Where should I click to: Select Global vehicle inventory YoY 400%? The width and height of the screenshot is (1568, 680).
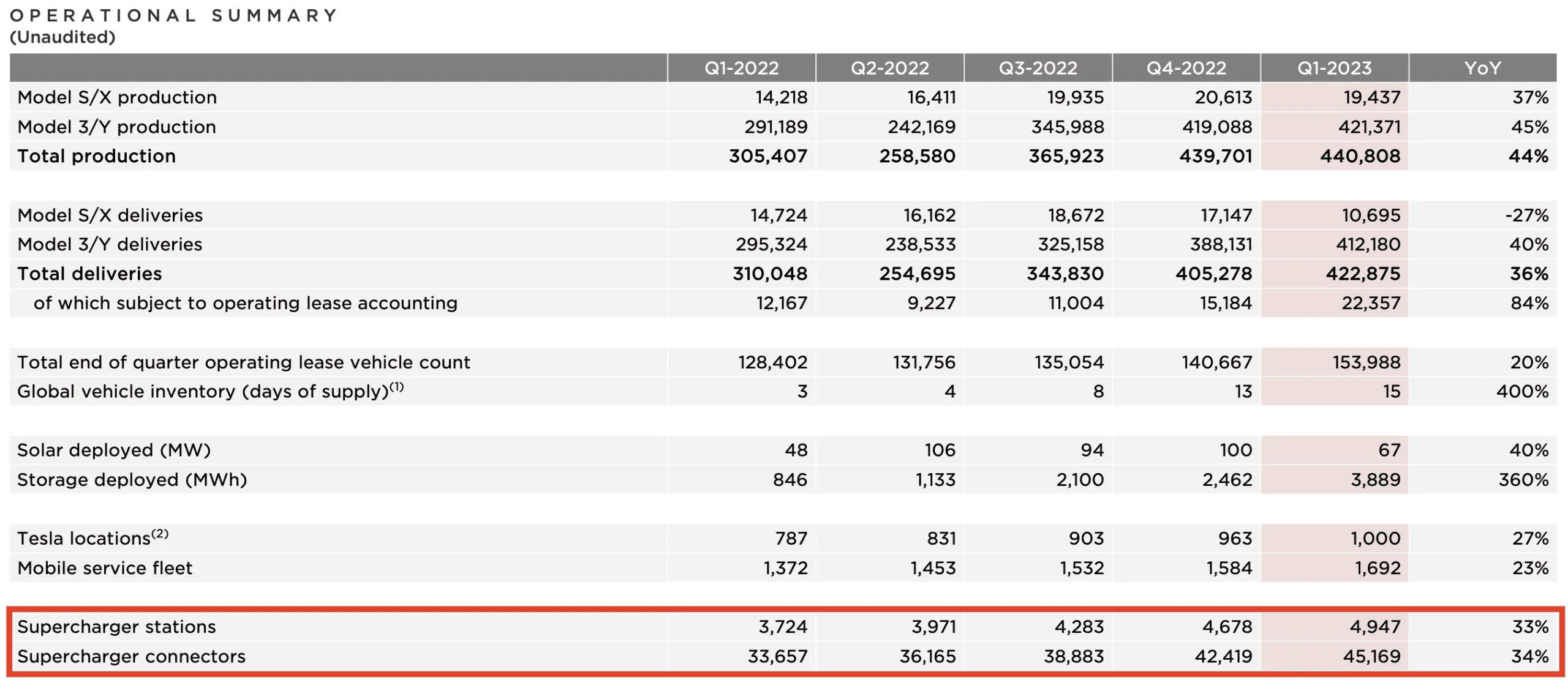[1522, 391]
